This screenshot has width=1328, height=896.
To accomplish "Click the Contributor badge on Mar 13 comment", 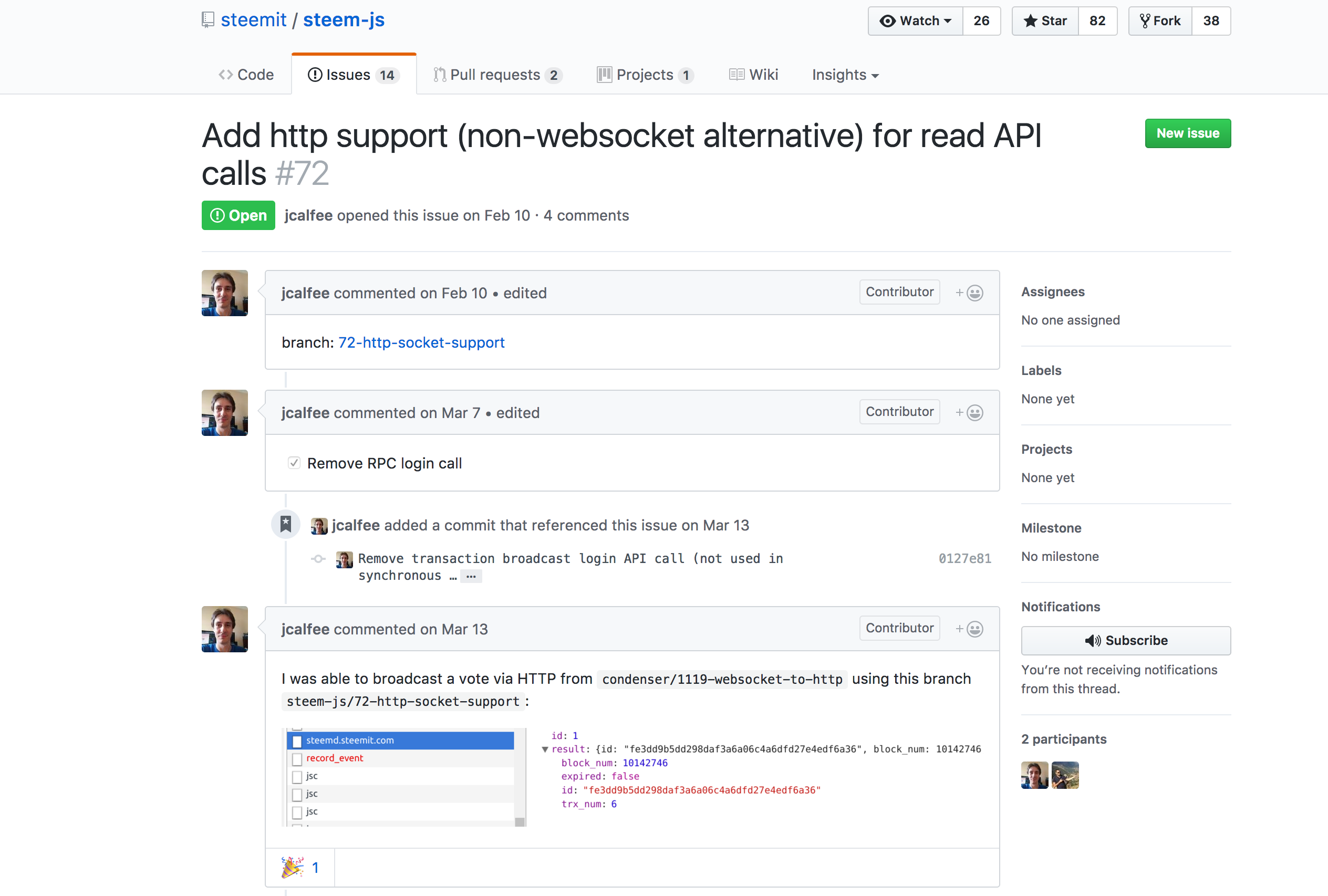I will (899, 628).
